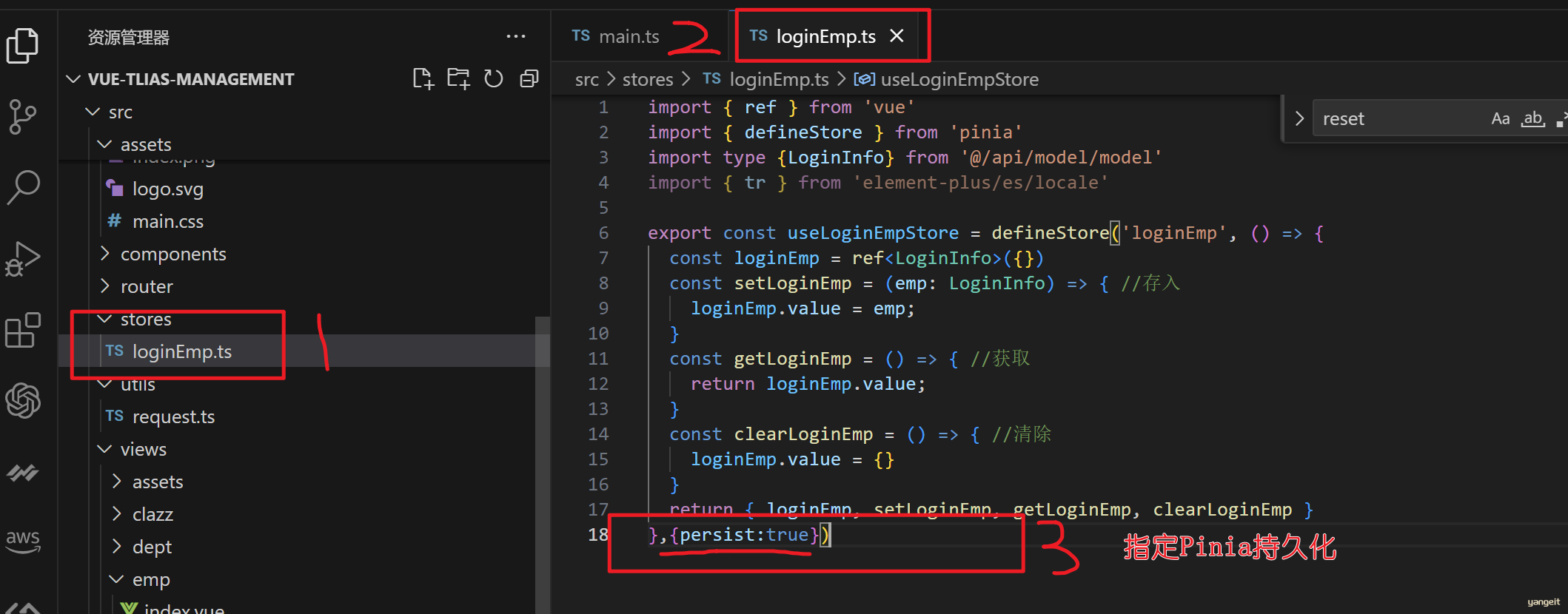Open the double-checkmark extension icon below ChatGPT
This screenshot has width=1568, height=614.
(23, 472)
